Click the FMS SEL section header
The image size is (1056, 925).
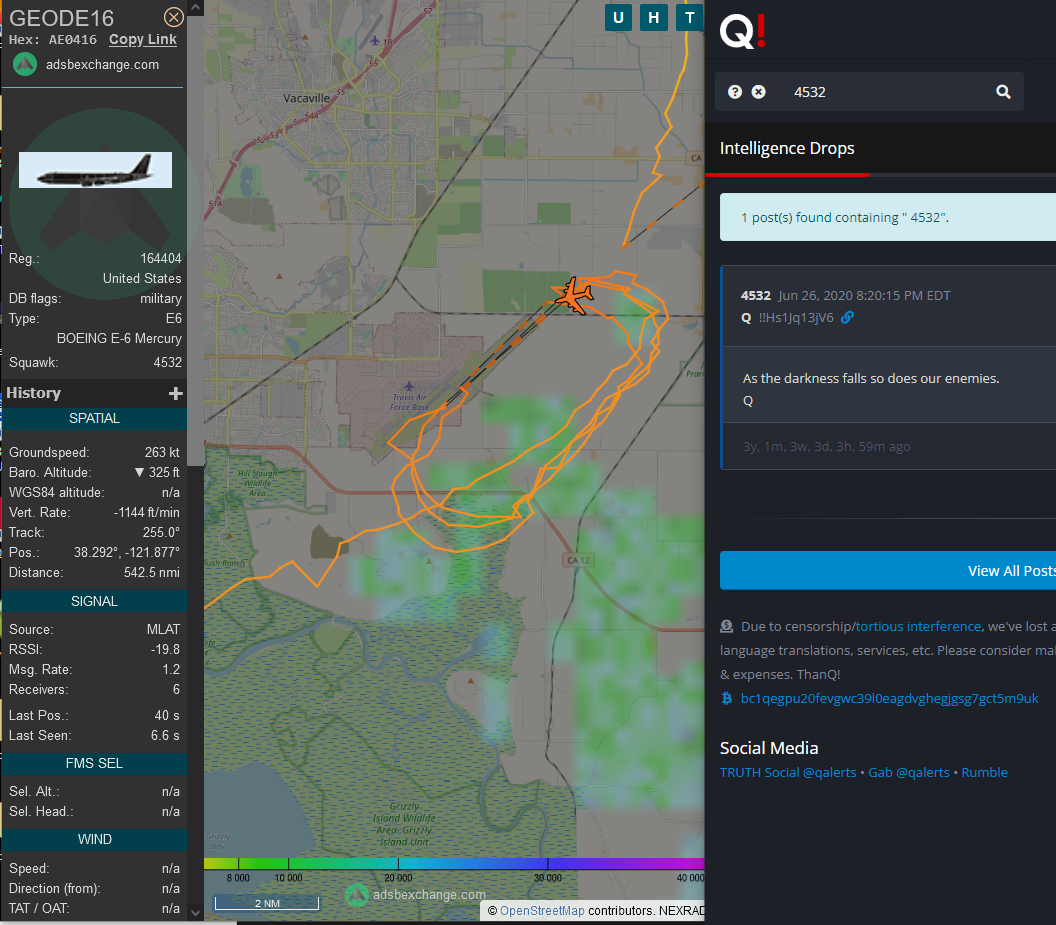(x=94, y=763)
